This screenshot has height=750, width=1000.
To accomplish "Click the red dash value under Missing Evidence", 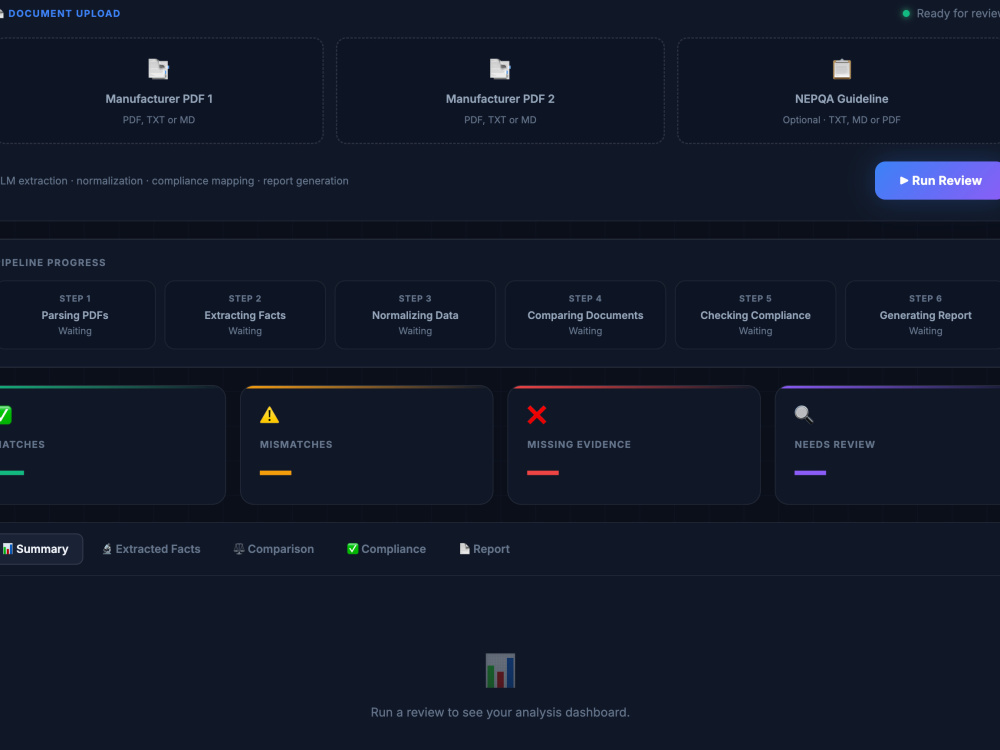I will point(543,473).
